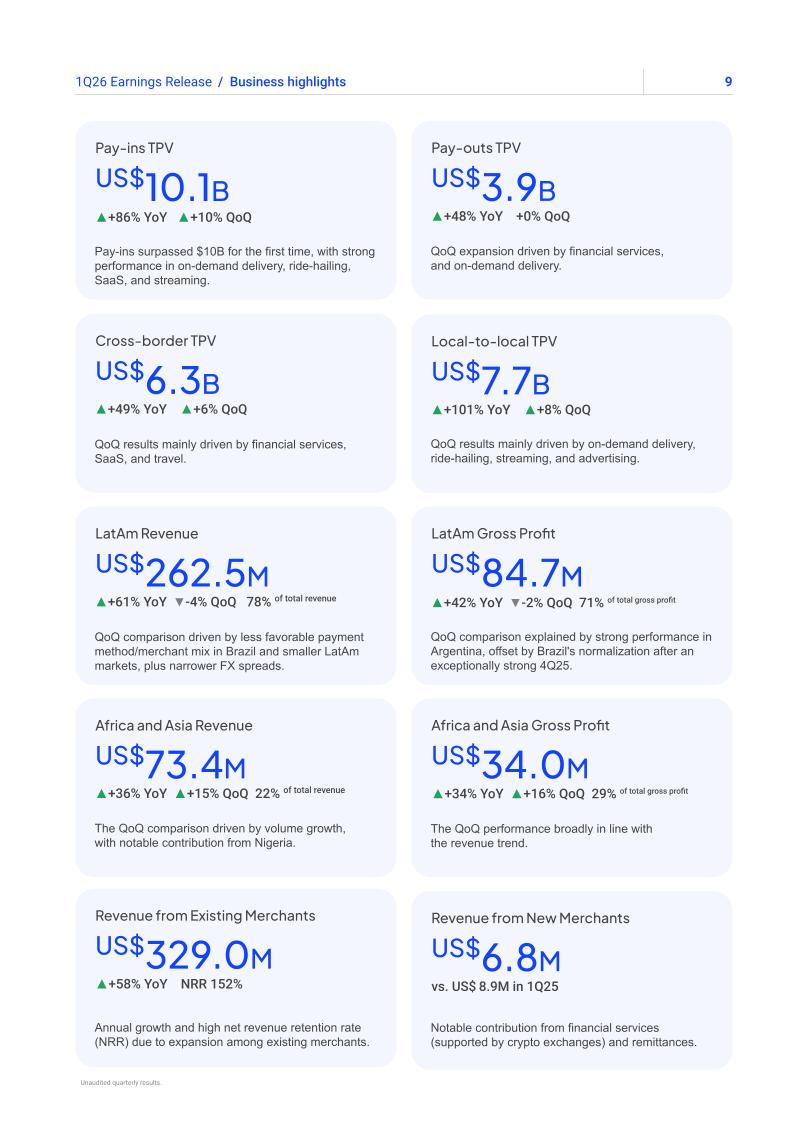The image size is (808, 1121).
Task: Click the US$3.9B Pay-outs figure
Action: pos(493,185)
